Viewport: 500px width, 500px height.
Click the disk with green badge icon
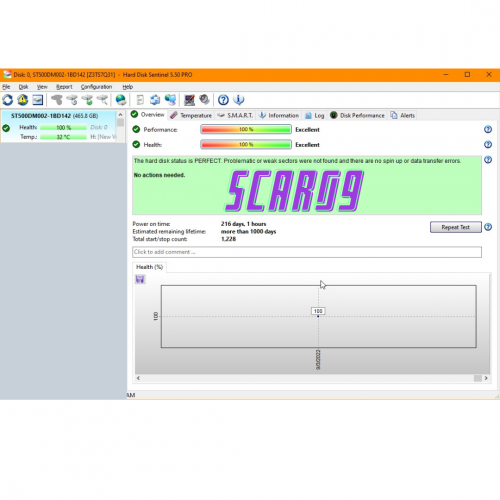(87, 100)
